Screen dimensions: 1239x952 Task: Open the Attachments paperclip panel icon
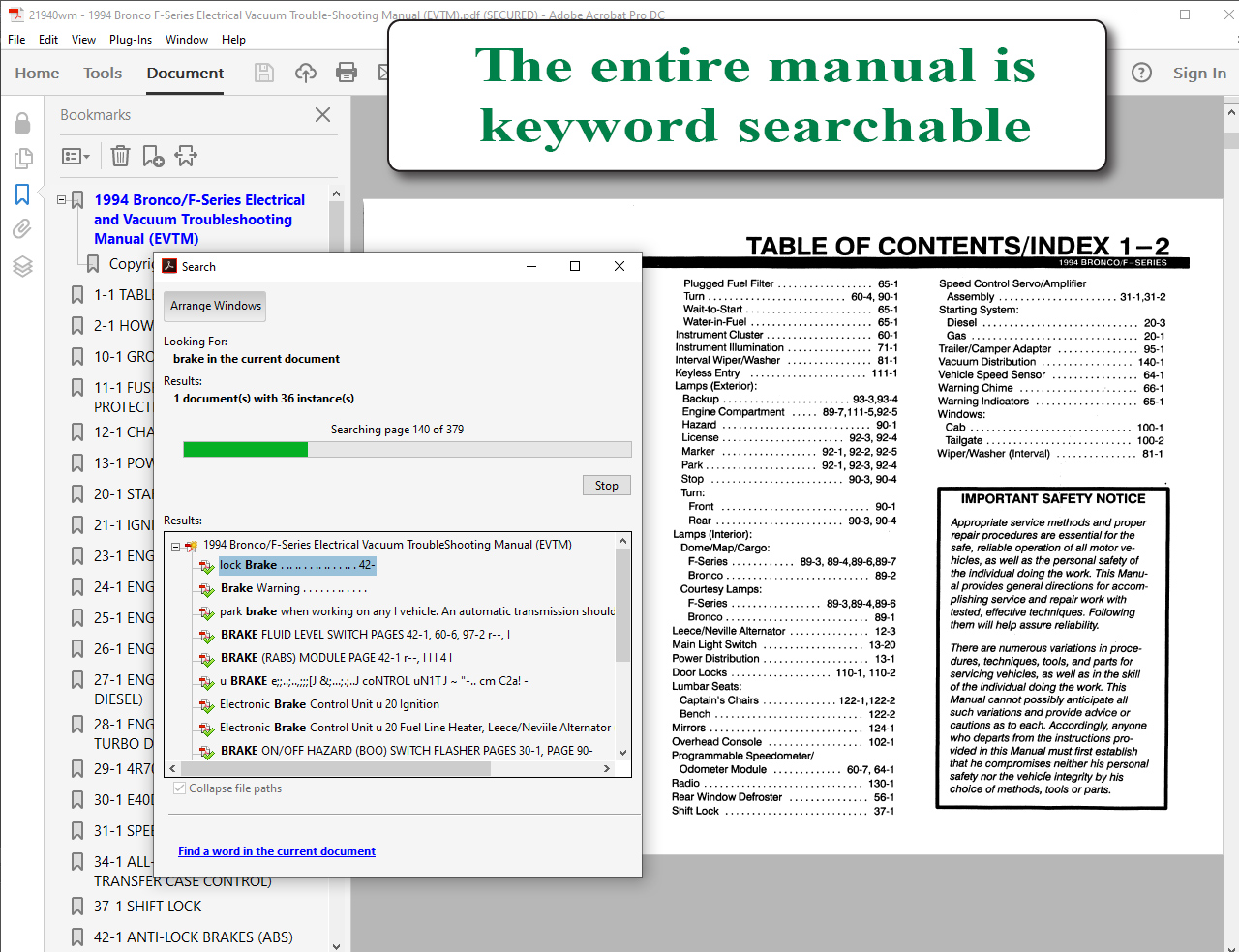tap(22, 229)
